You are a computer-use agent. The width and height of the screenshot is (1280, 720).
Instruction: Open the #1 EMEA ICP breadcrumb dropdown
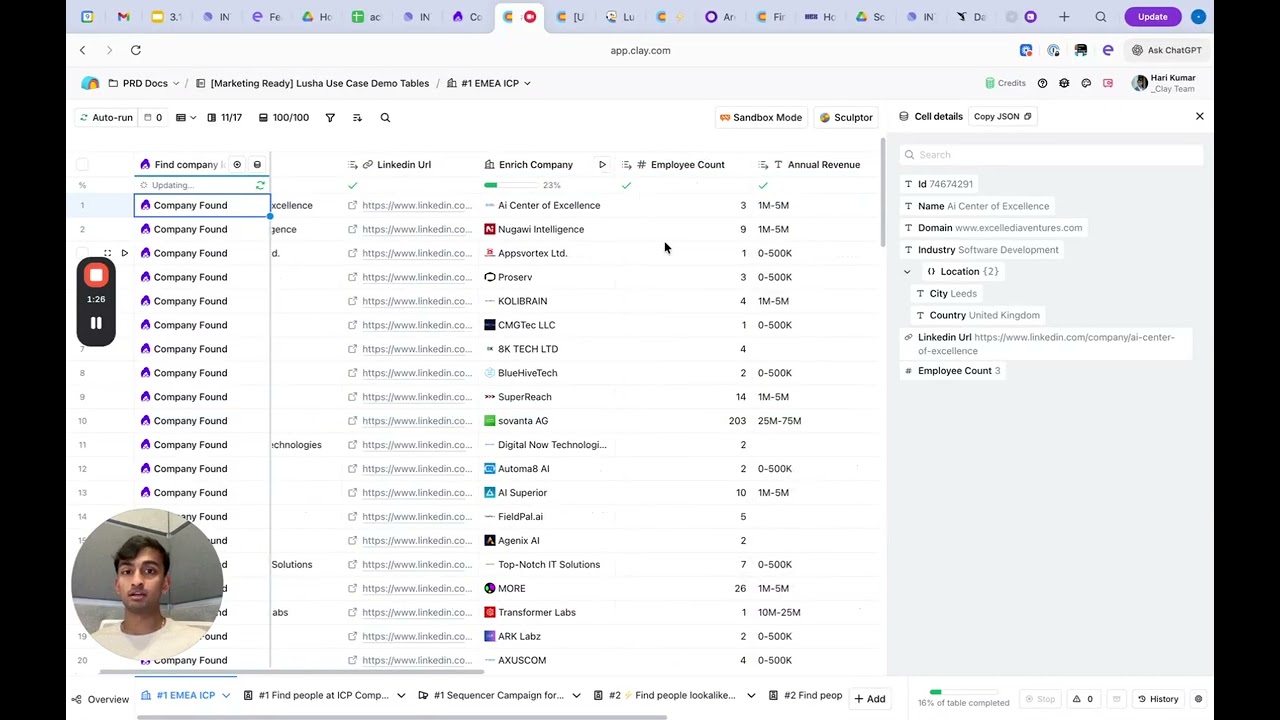[489, 83]
